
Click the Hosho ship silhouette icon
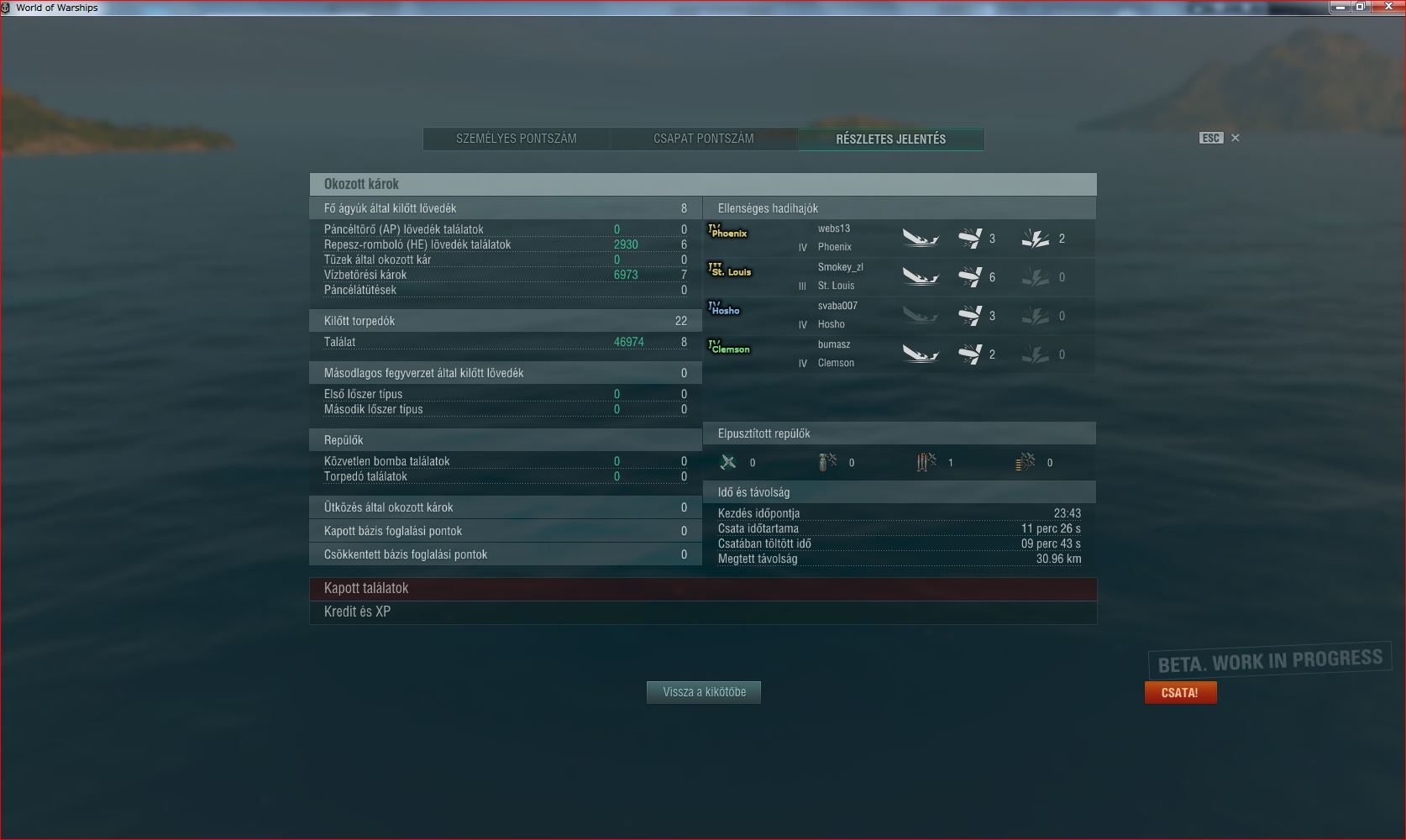click(724, 309)
